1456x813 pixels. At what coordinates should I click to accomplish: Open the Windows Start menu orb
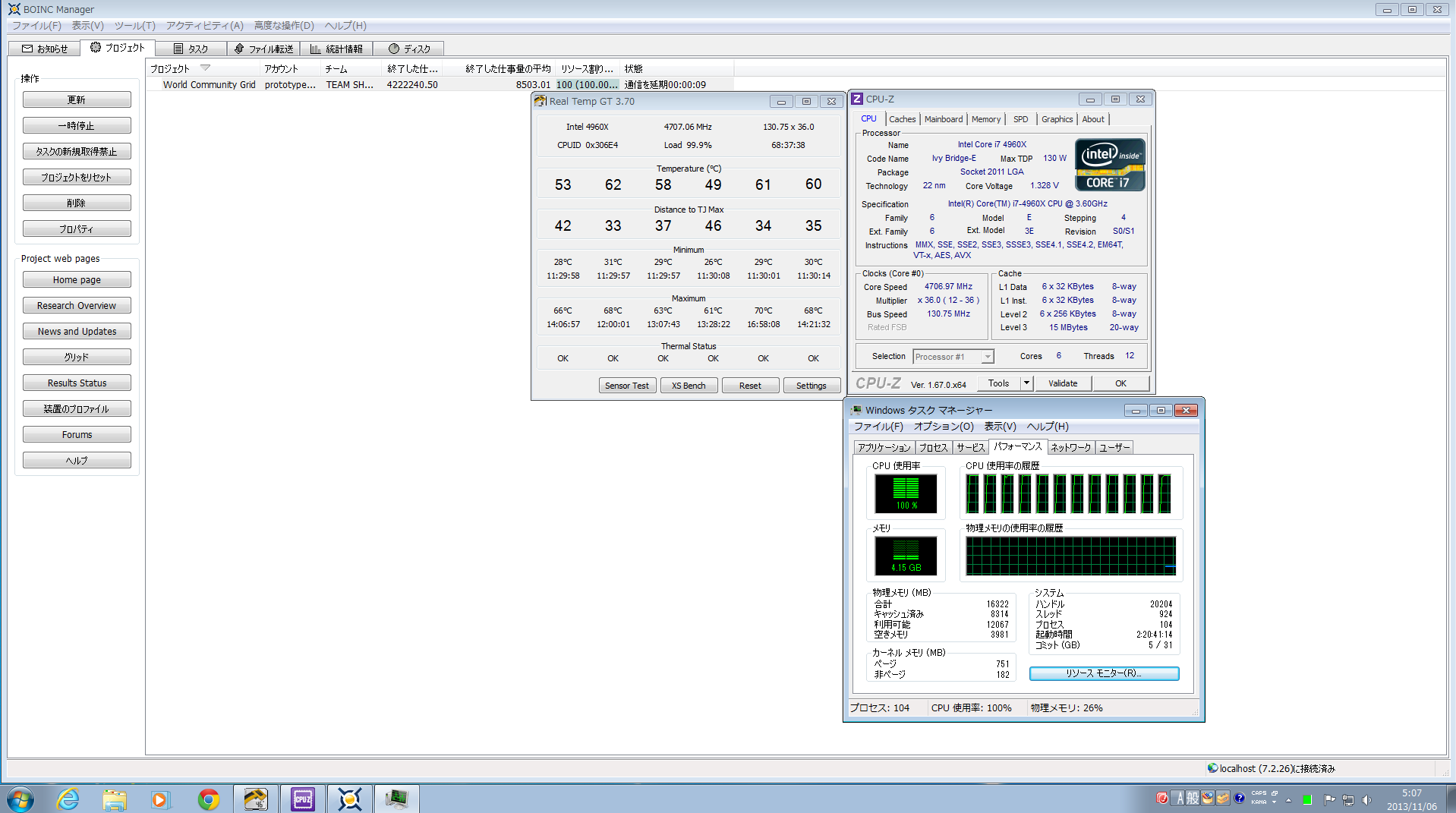coord(20,799)
